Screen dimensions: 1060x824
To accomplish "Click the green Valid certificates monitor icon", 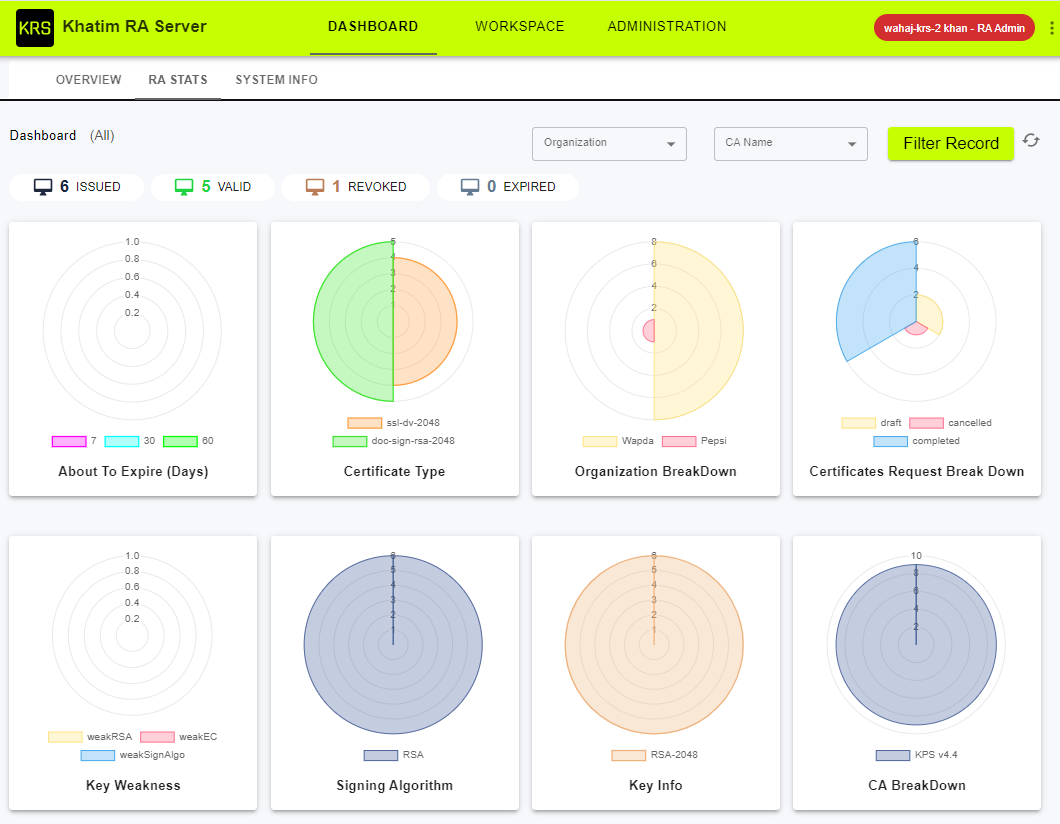I will pos(184,187).
